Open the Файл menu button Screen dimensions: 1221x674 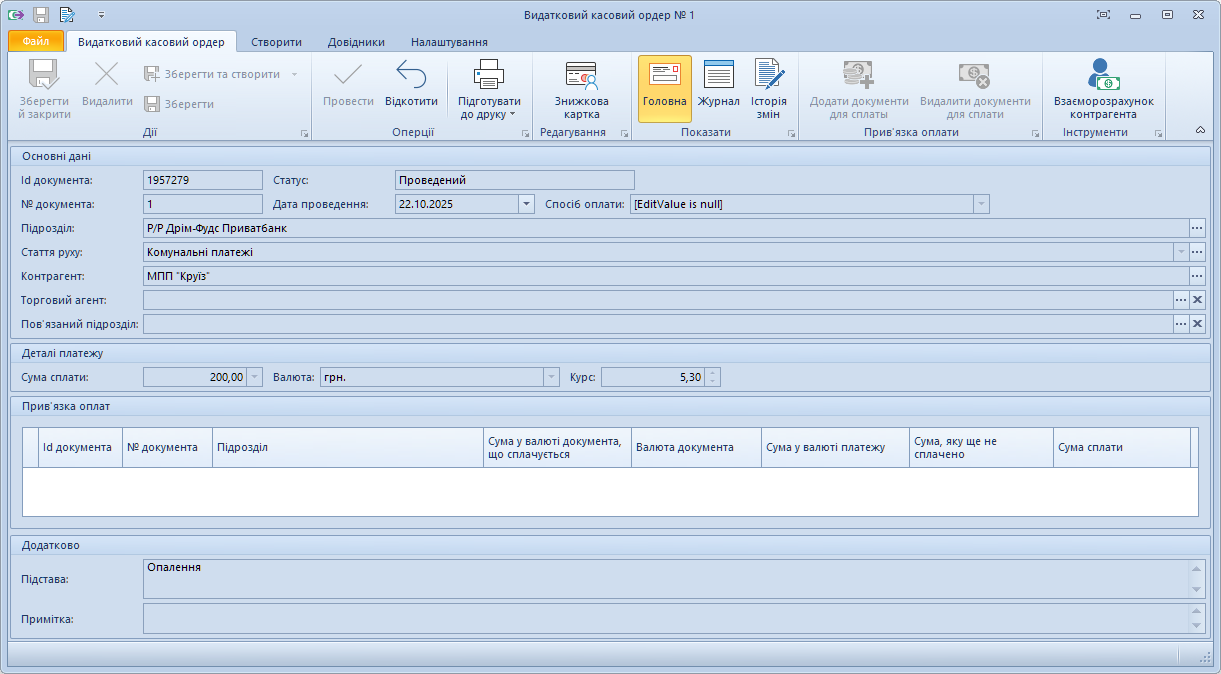pyautogui.click(x=36, y=42)
